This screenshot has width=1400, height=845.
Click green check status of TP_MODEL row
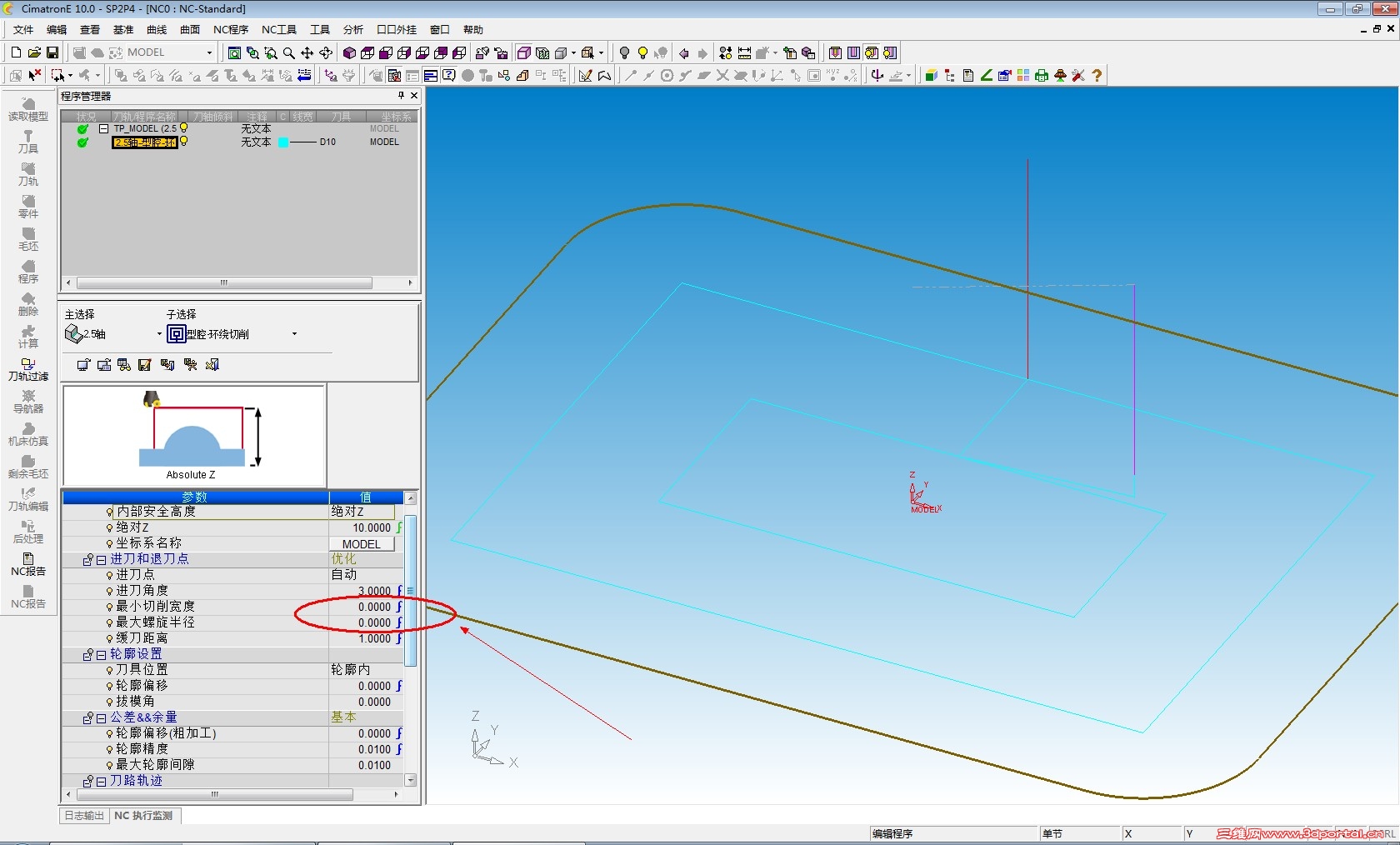[x=82, y=129]
